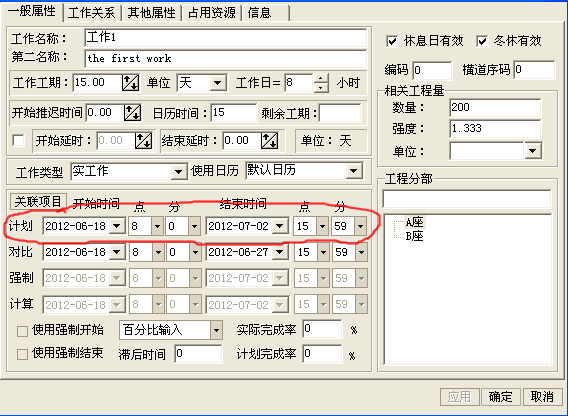Open the 百分比输入 dropdown
Image resolution: width=568 pixels, height=416 pixels.
216,330
